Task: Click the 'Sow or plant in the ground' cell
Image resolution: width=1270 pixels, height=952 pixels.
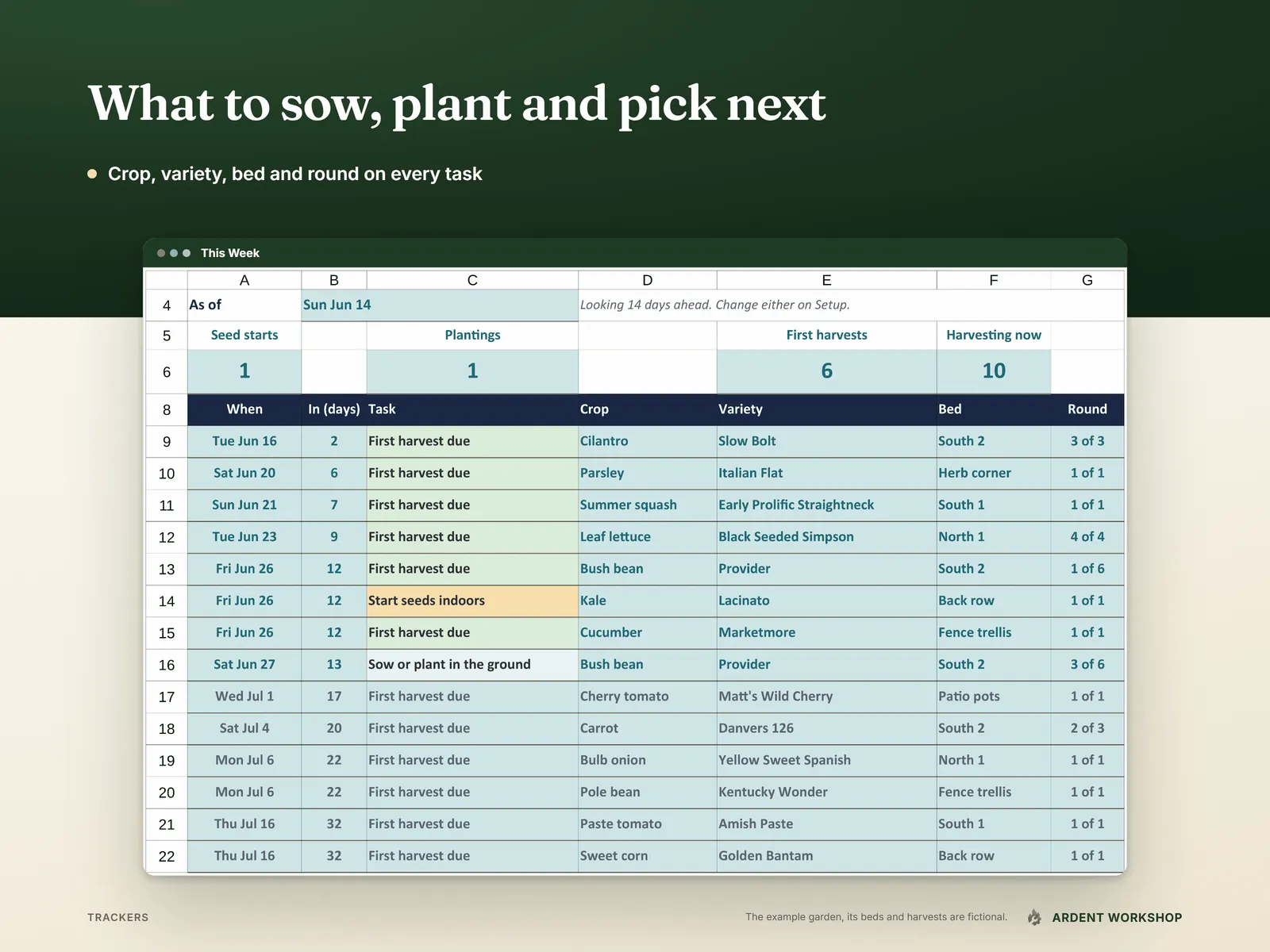Action: 472,665
